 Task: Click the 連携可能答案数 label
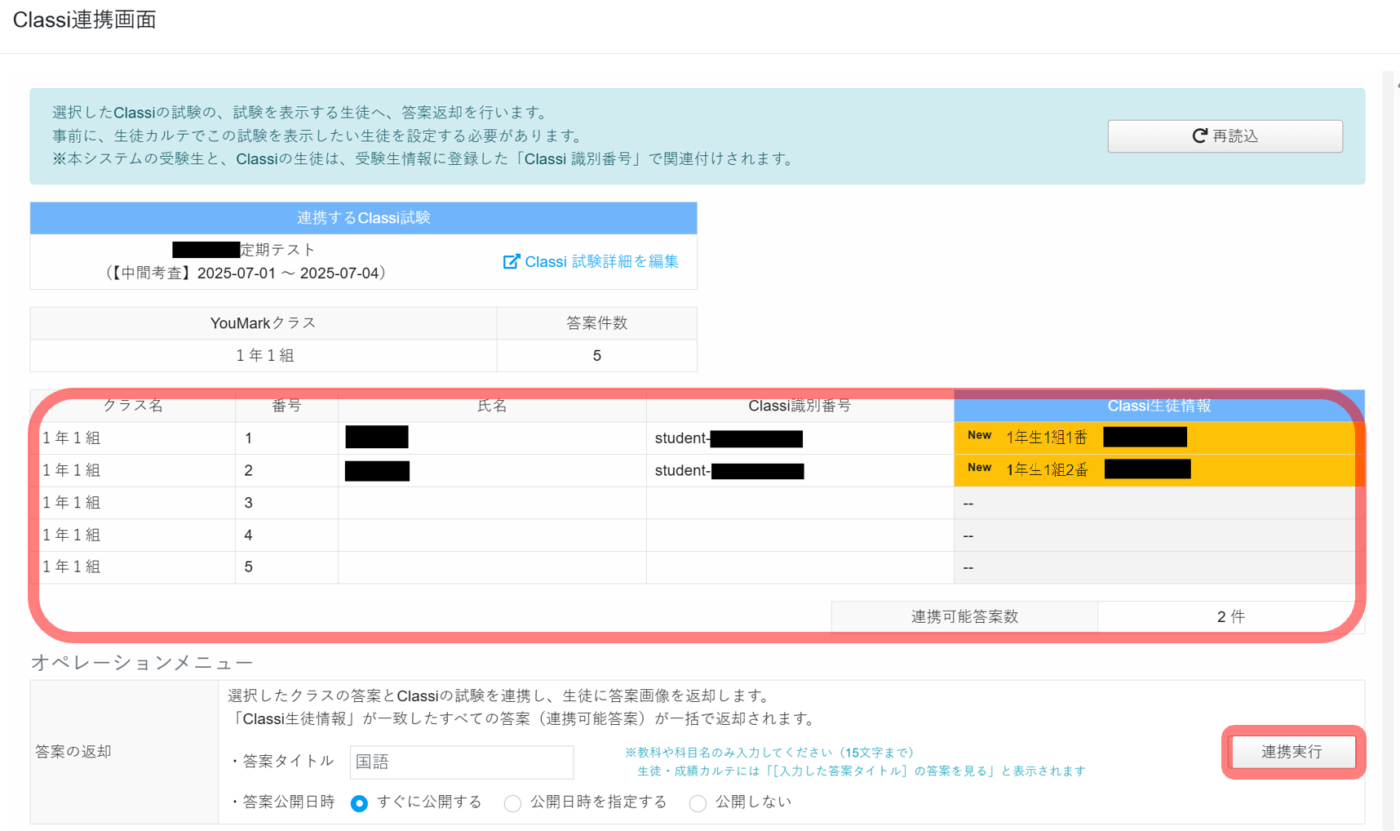point(964,617)
